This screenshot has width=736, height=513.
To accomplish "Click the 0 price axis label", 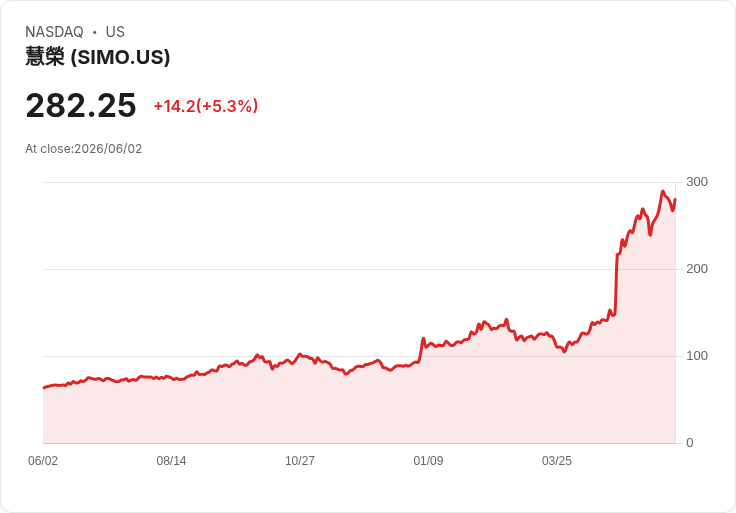I will pyautogui.click(x=690, y=443).
